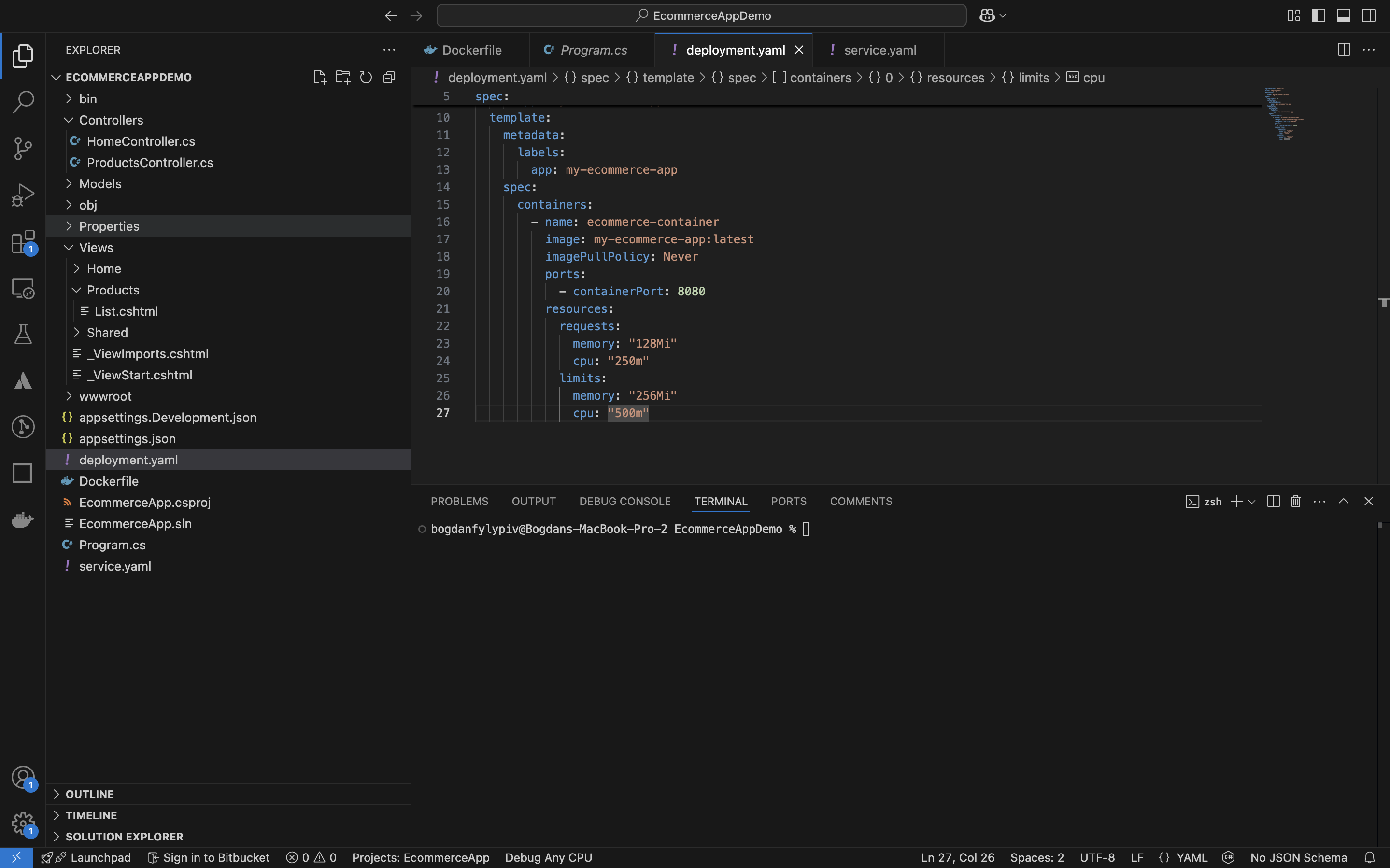Switch to the PROBLEMS panel tab
The height and width of the screenshot is (868, 1390).
(459, 501)
